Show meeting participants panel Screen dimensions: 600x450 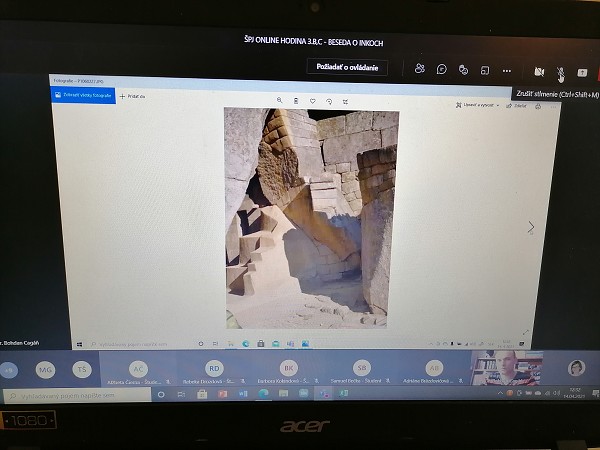(419, 69)
